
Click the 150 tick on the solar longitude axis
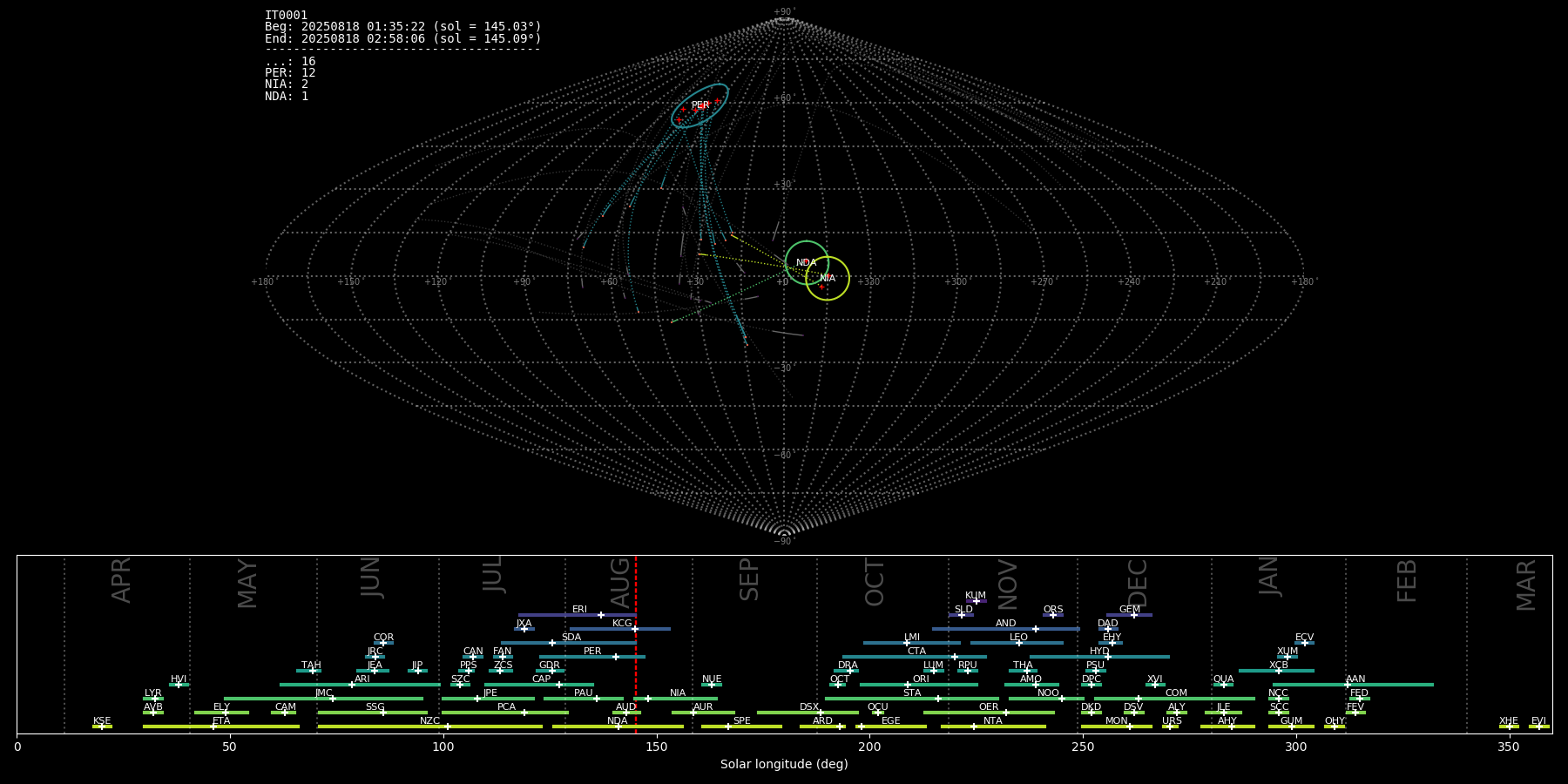pyautogui.click(x=657, y=747)
